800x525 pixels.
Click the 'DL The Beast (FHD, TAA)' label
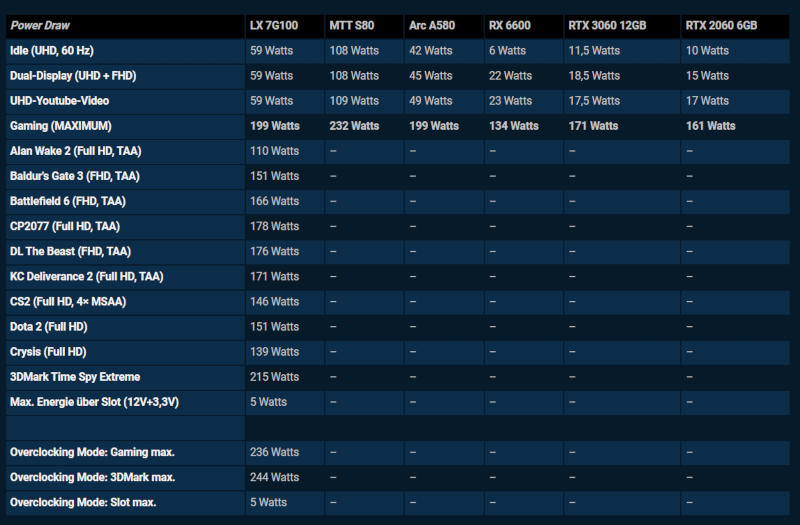70,251
